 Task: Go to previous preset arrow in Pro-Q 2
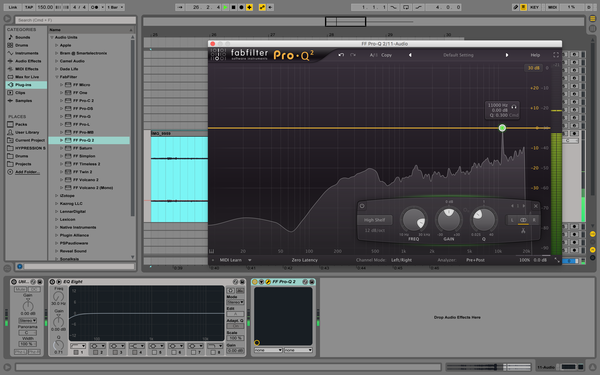click(410, 55)
